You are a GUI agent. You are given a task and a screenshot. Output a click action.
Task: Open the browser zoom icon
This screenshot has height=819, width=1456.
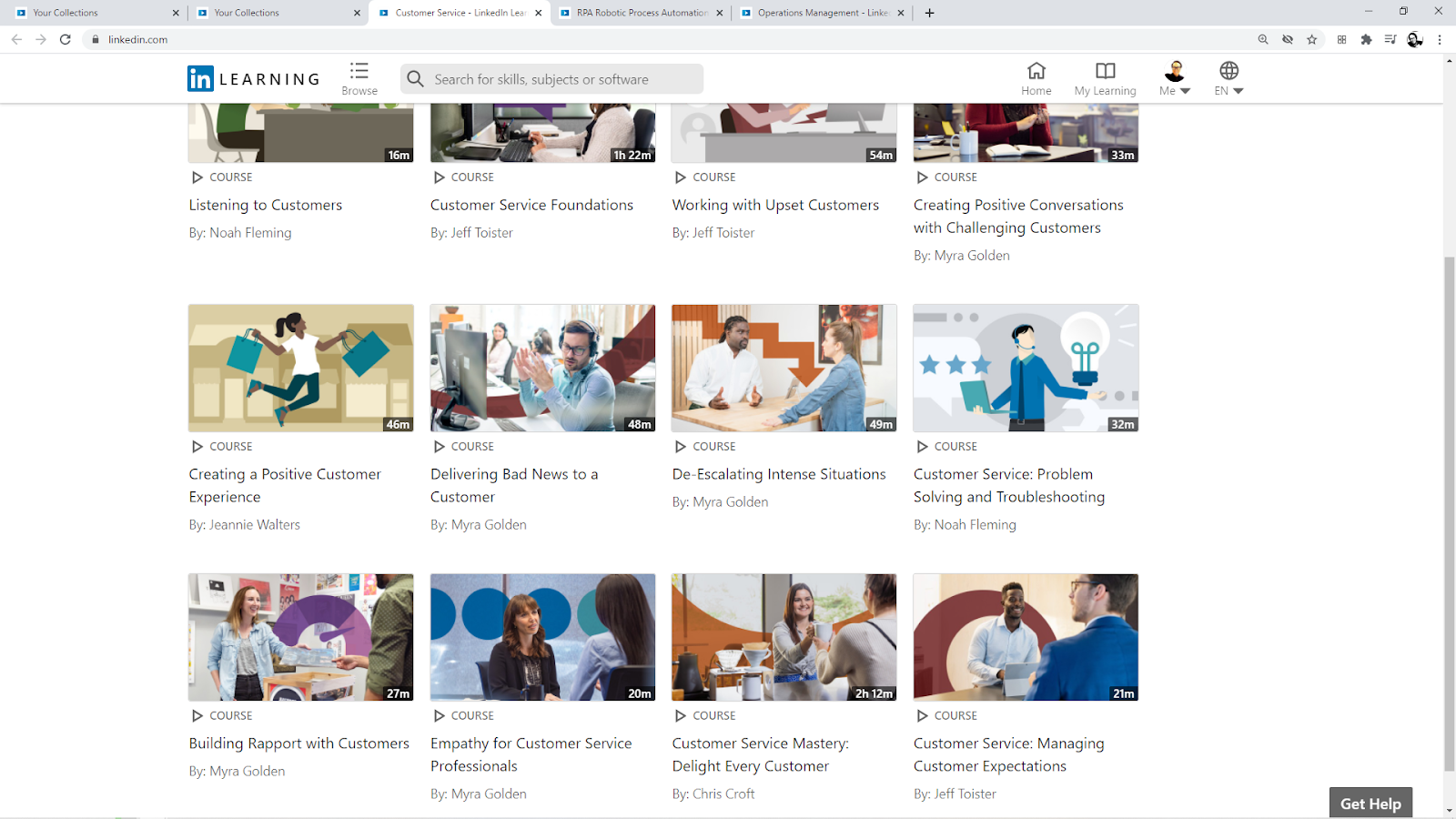pyautogui.click(x=1263, y=39)
